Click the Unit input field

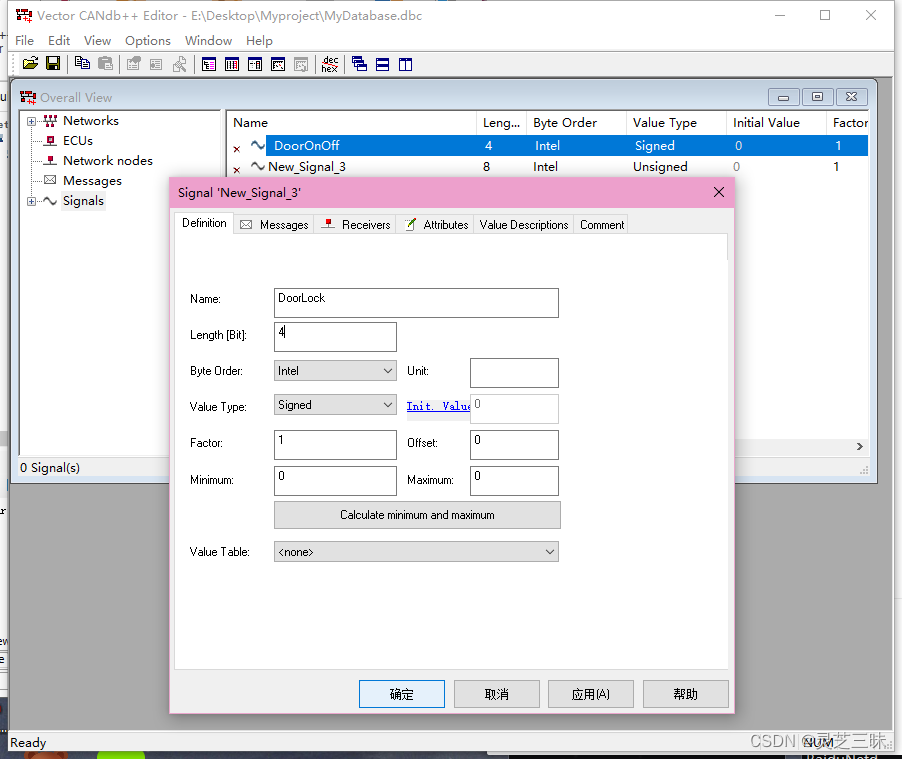click(514, 373)
